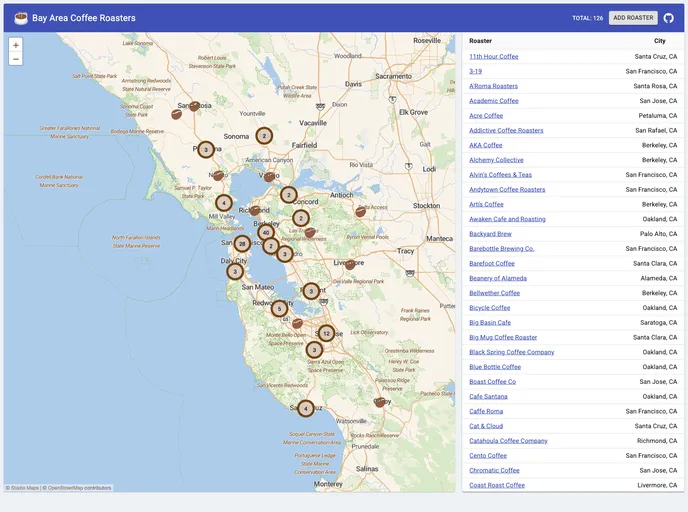Screen dimensions: 688x512
Task: Open the Beanery of Alameda link
Action: (498, 278)
